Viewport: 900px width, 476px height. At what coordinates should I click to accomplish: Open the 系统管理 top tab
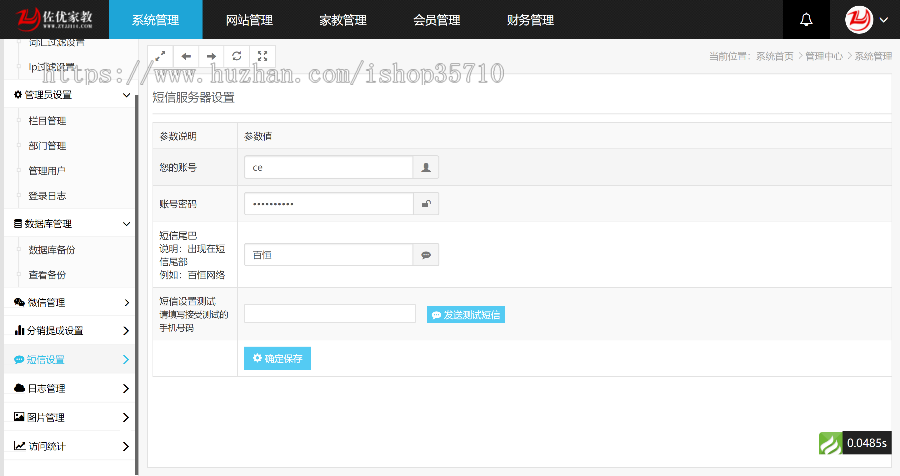156,20
